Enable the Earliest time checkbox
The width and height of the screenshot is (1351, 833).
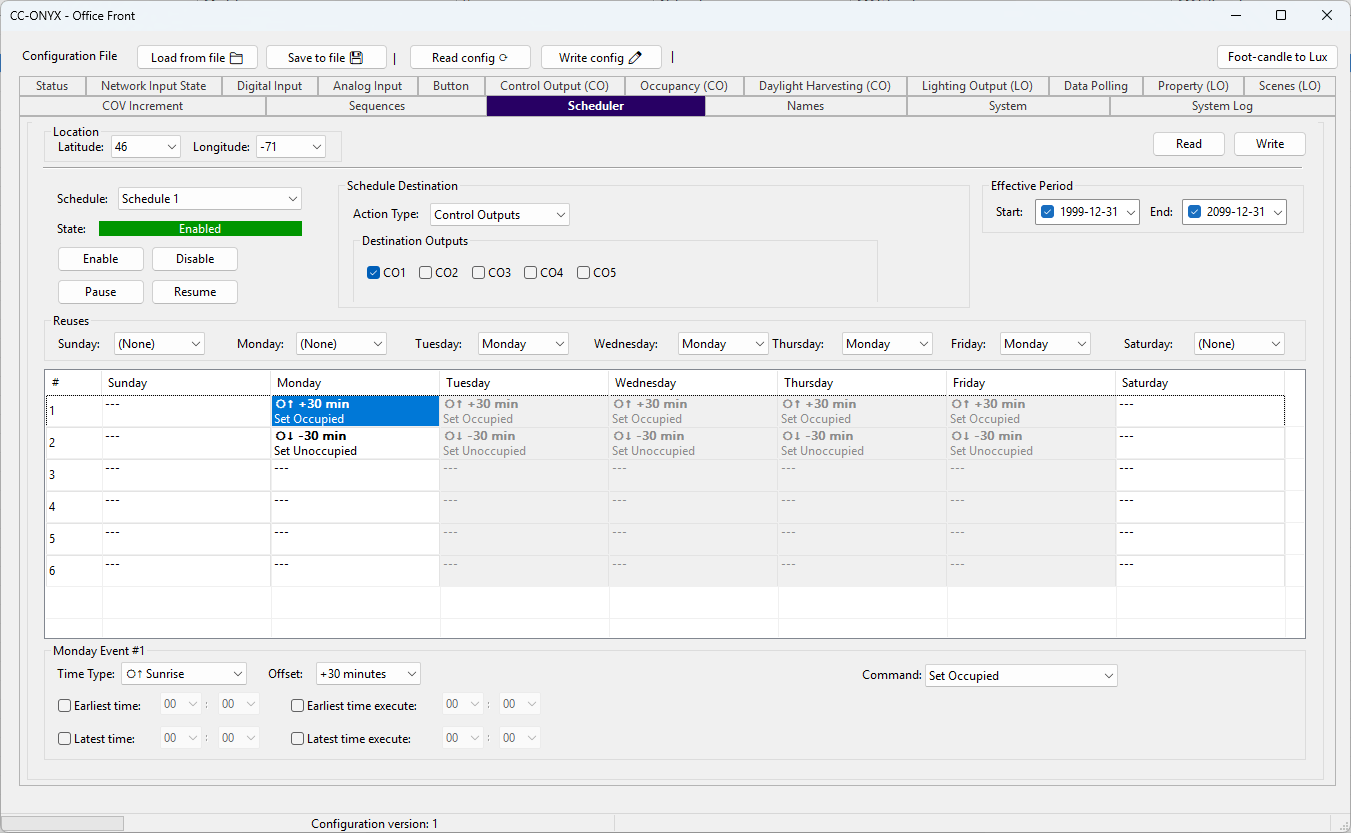point(65,706)
